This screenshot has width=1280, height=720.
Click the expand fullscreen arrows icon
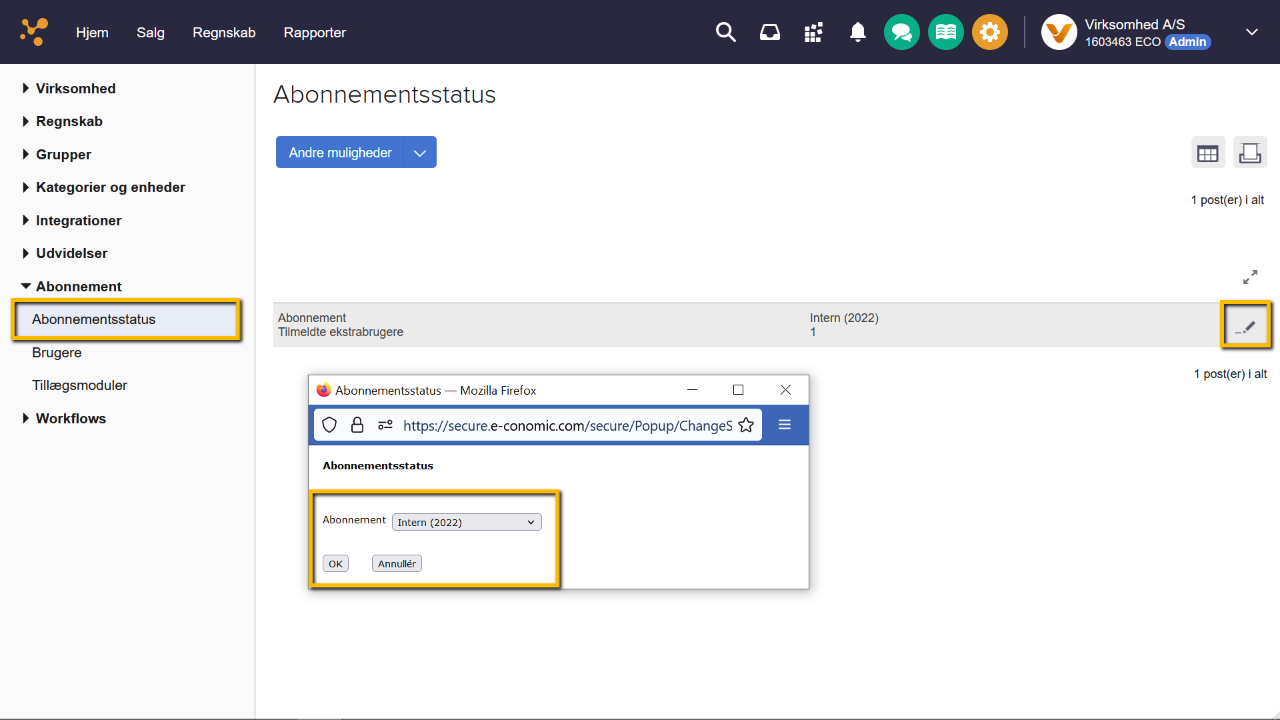pos(1250,277)
